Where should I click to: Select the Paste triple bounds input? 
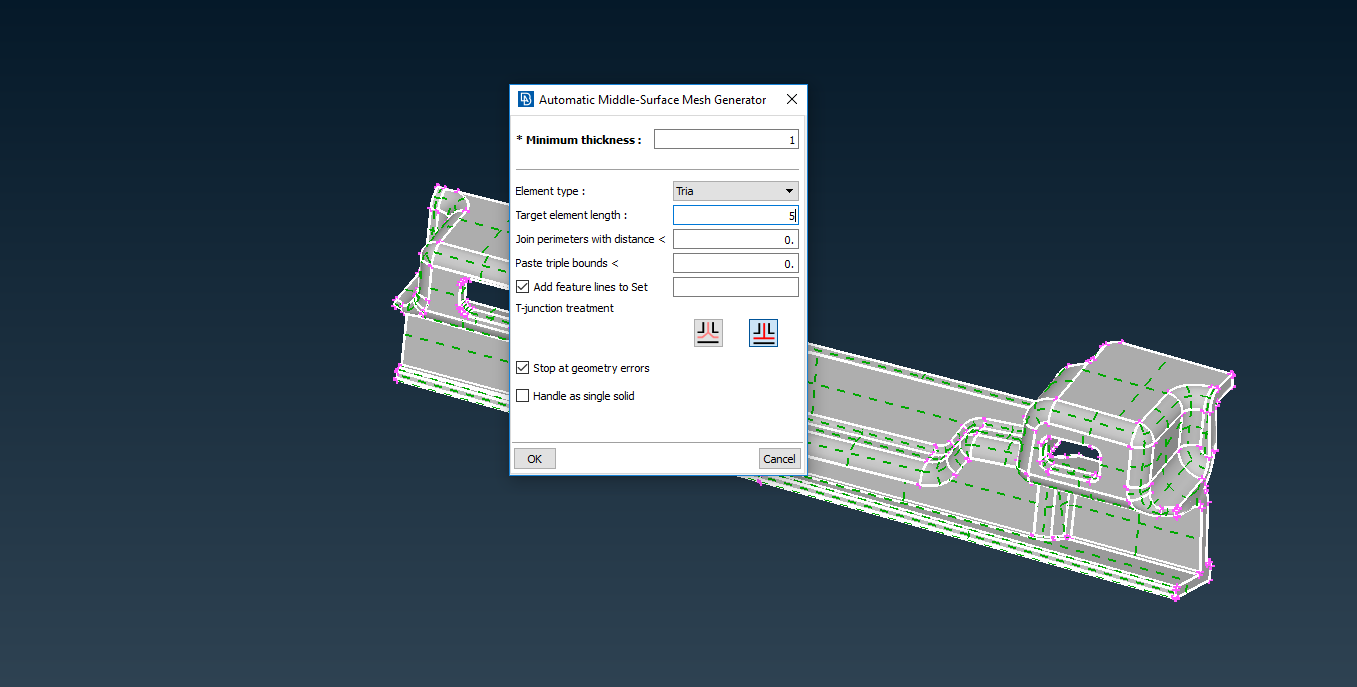coord(735,263)
